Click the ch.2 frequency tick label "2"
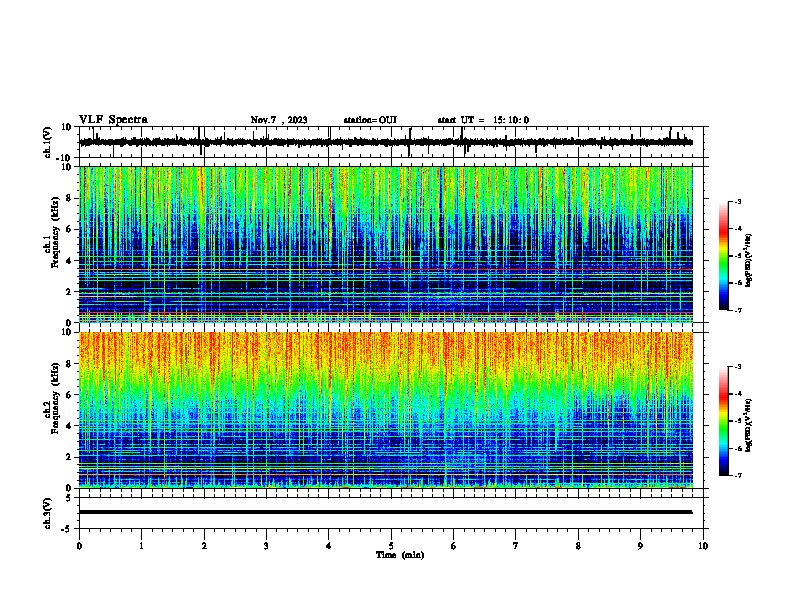The height and width of the screenshot is (612, 792). pos(69,457)
